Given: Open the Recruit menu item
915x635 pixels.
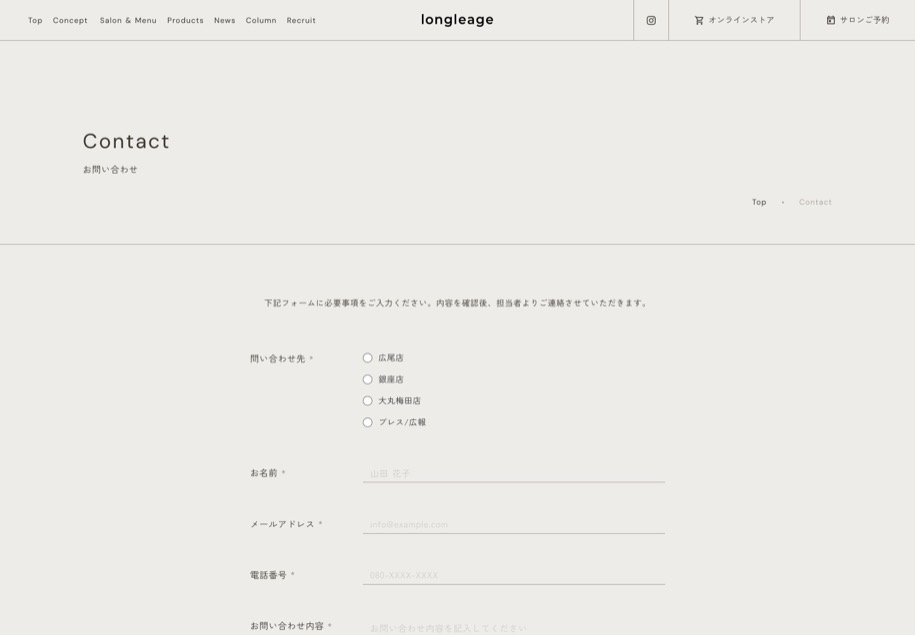Looking at the screenshot, I should pos(301,20).
